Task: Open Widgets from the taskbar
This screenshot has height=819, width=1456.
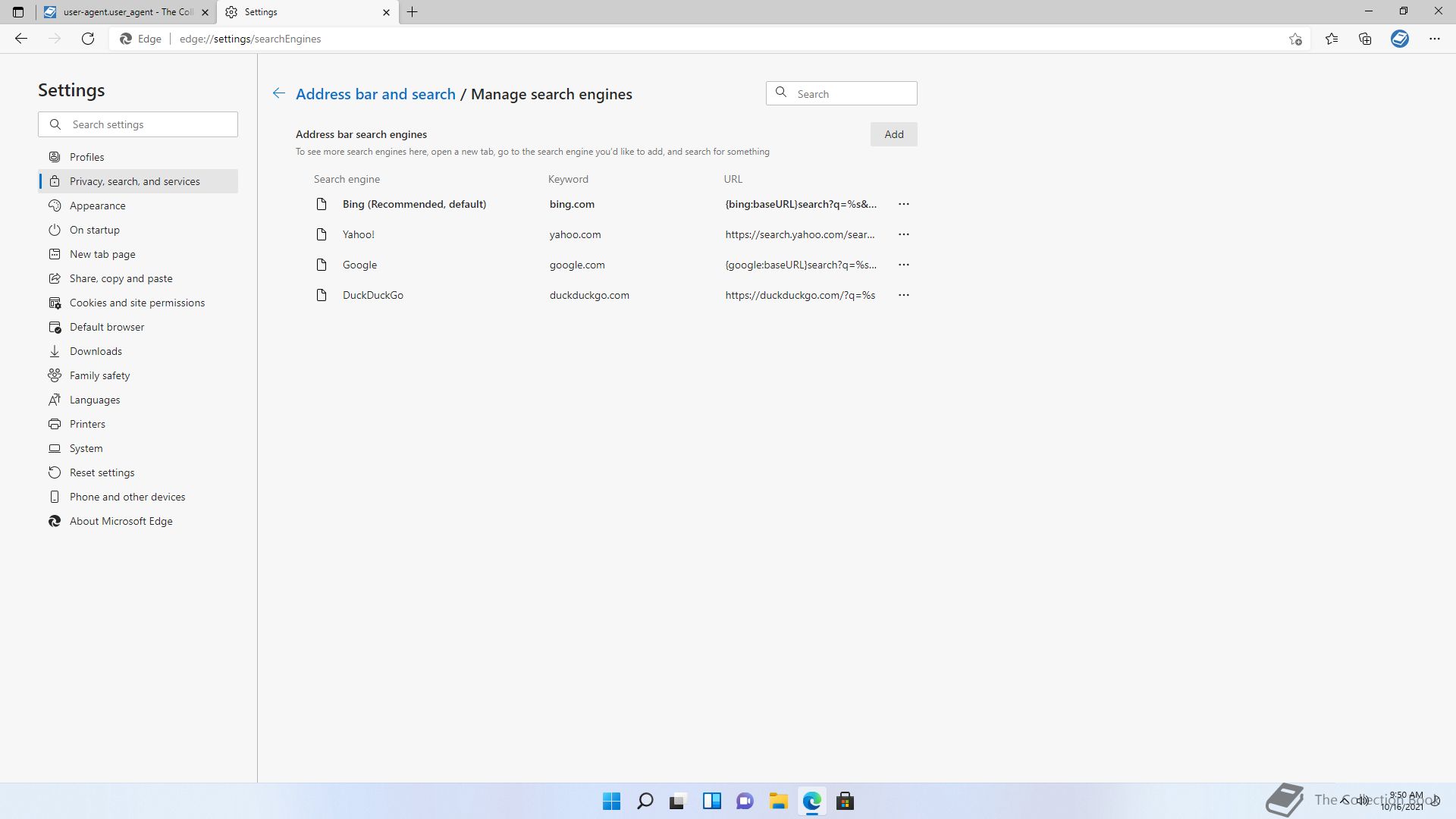Action: (x=711, y=801)
